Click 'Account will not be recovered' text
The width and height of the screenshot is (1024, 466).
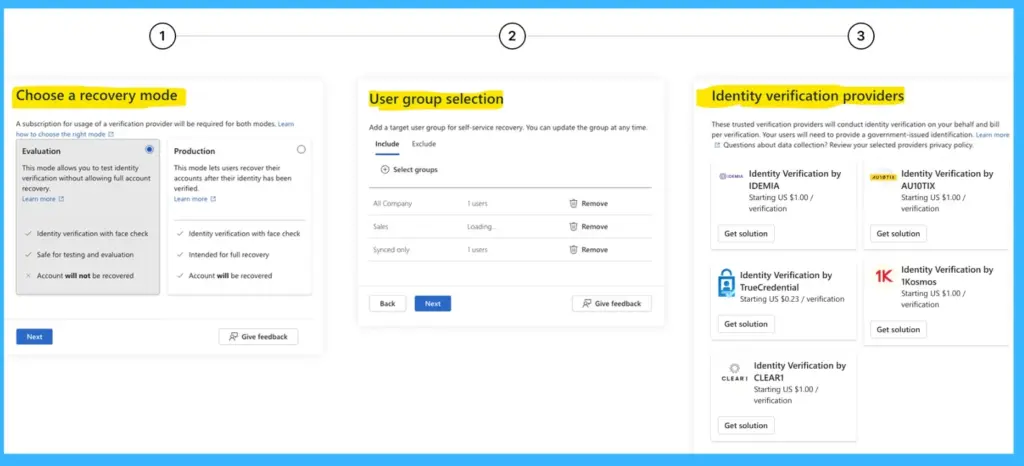[86, 276]
